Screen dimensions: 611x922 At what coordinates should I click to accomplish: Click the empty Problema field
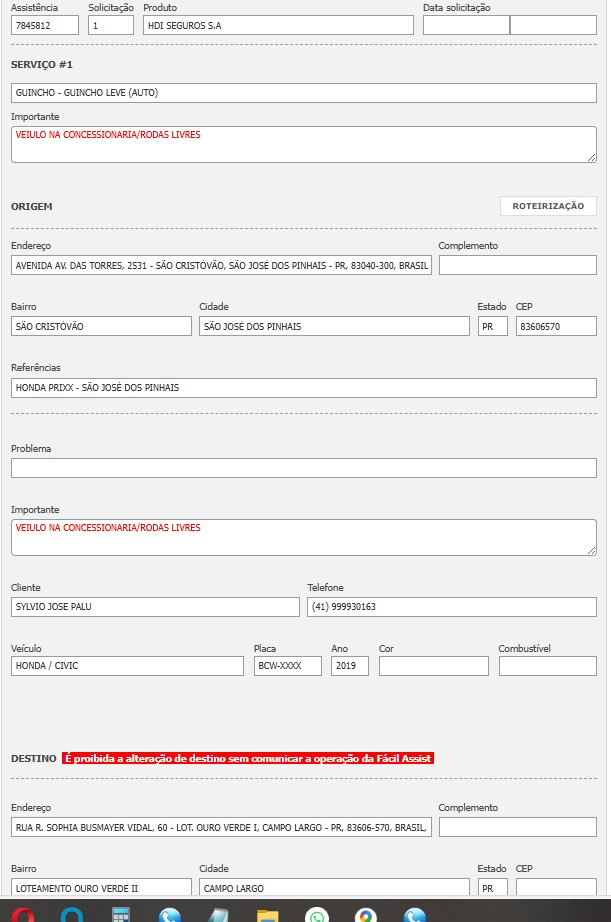pyautogui.click(x=304, y=468)
